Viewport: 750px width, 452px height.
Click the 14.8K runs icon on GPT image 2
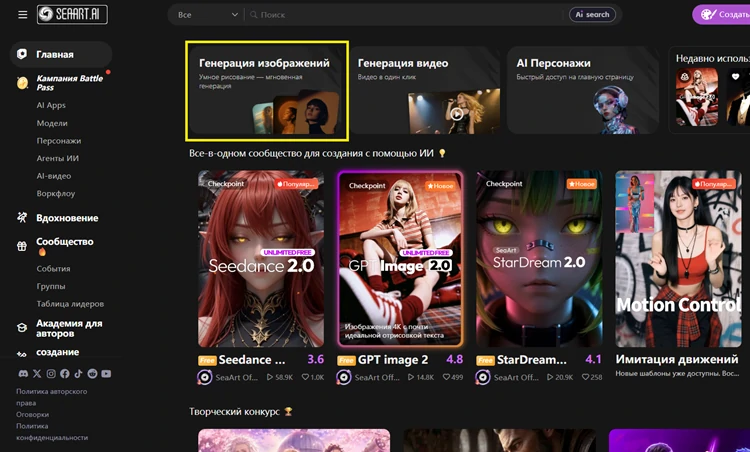pyautogui.click(x=411, y=377)
